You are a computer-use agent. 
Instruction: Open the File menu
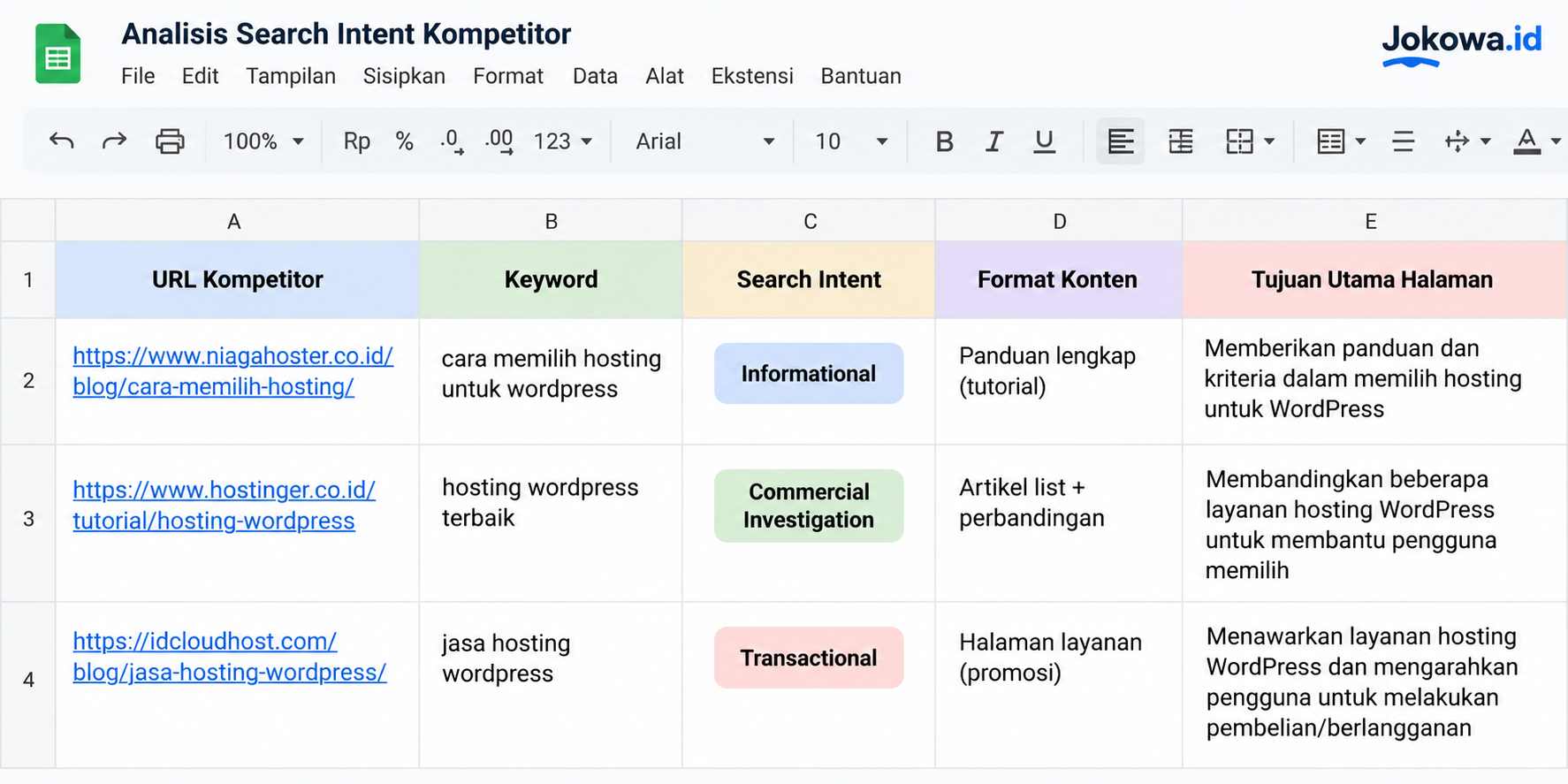point(138,76)
